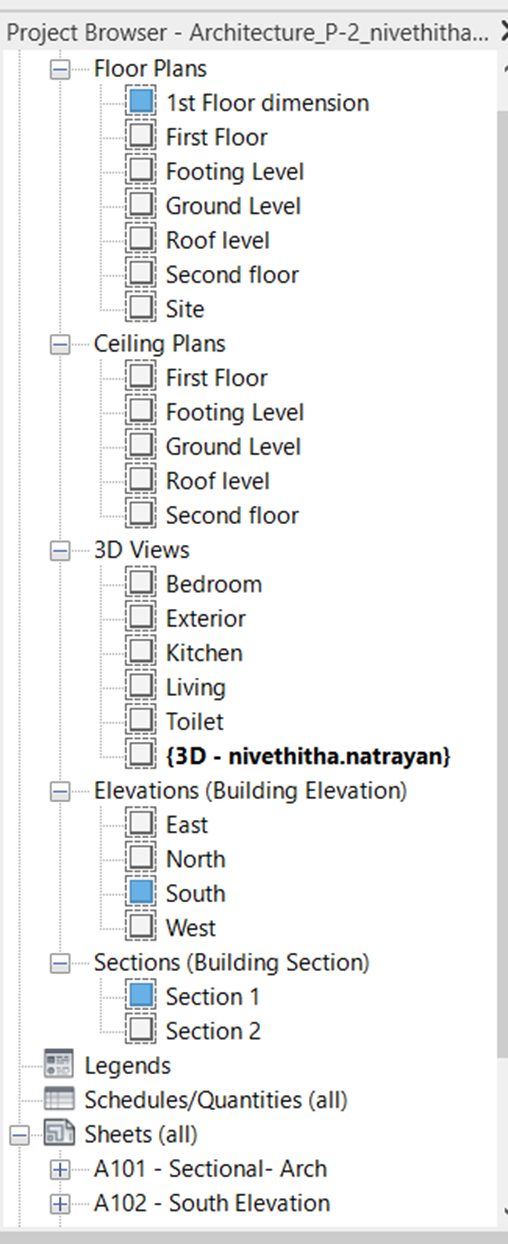This screenshot has width=508, height=1244.
Task: Collapse the Ceiling Plans group
Action: 60,344
